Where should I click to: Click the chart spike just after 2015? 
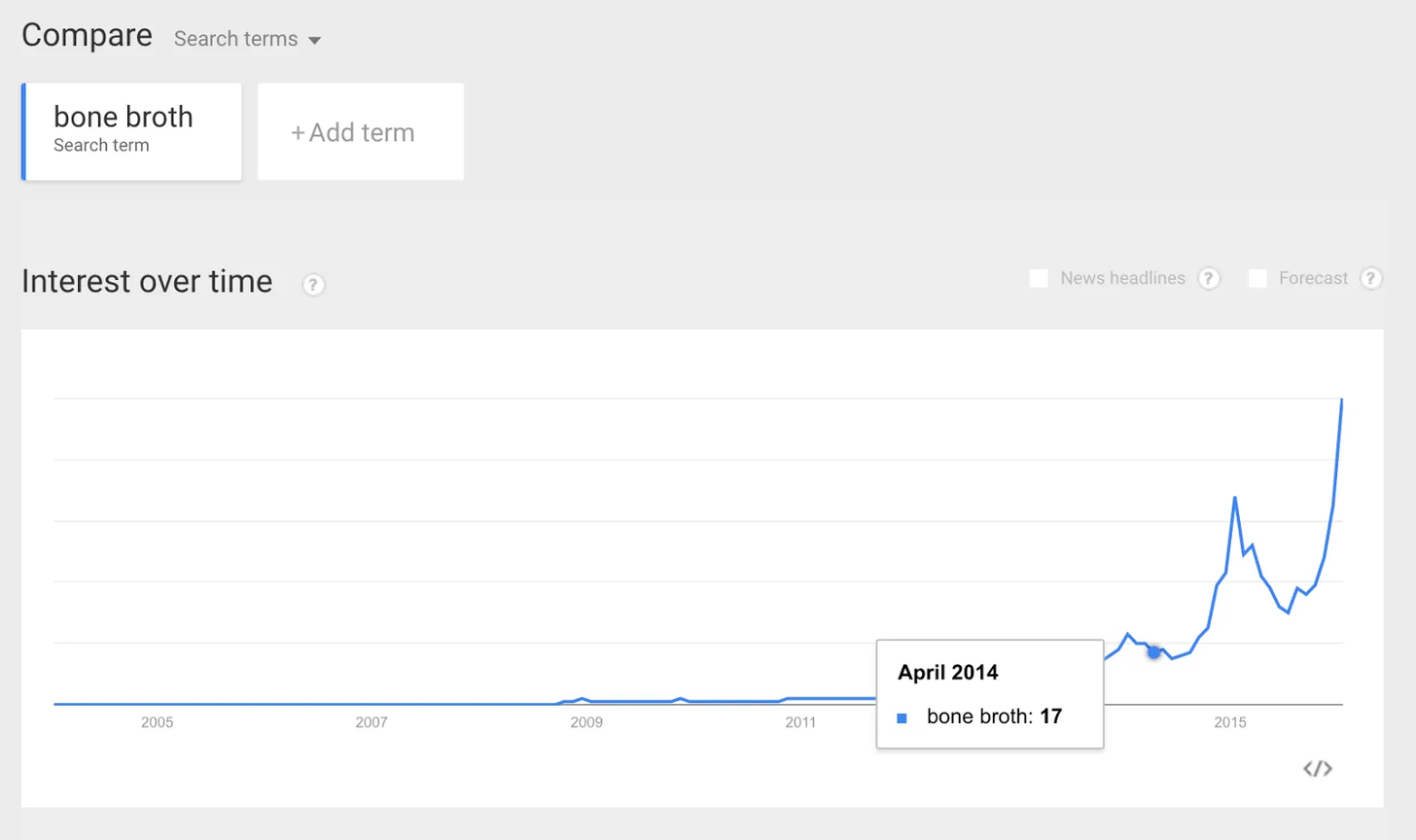[x=1235, y=499]
